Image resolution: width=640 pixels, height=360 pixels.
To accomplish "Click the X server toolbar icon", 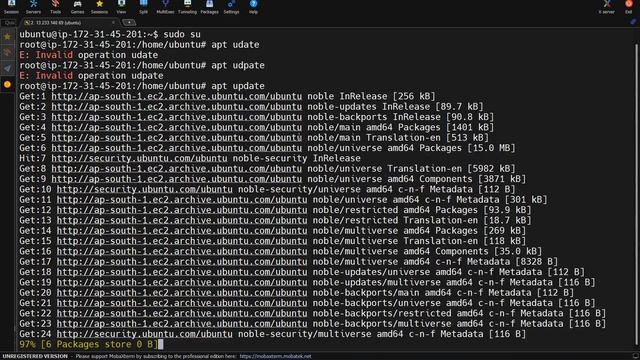I will [607, 7].
